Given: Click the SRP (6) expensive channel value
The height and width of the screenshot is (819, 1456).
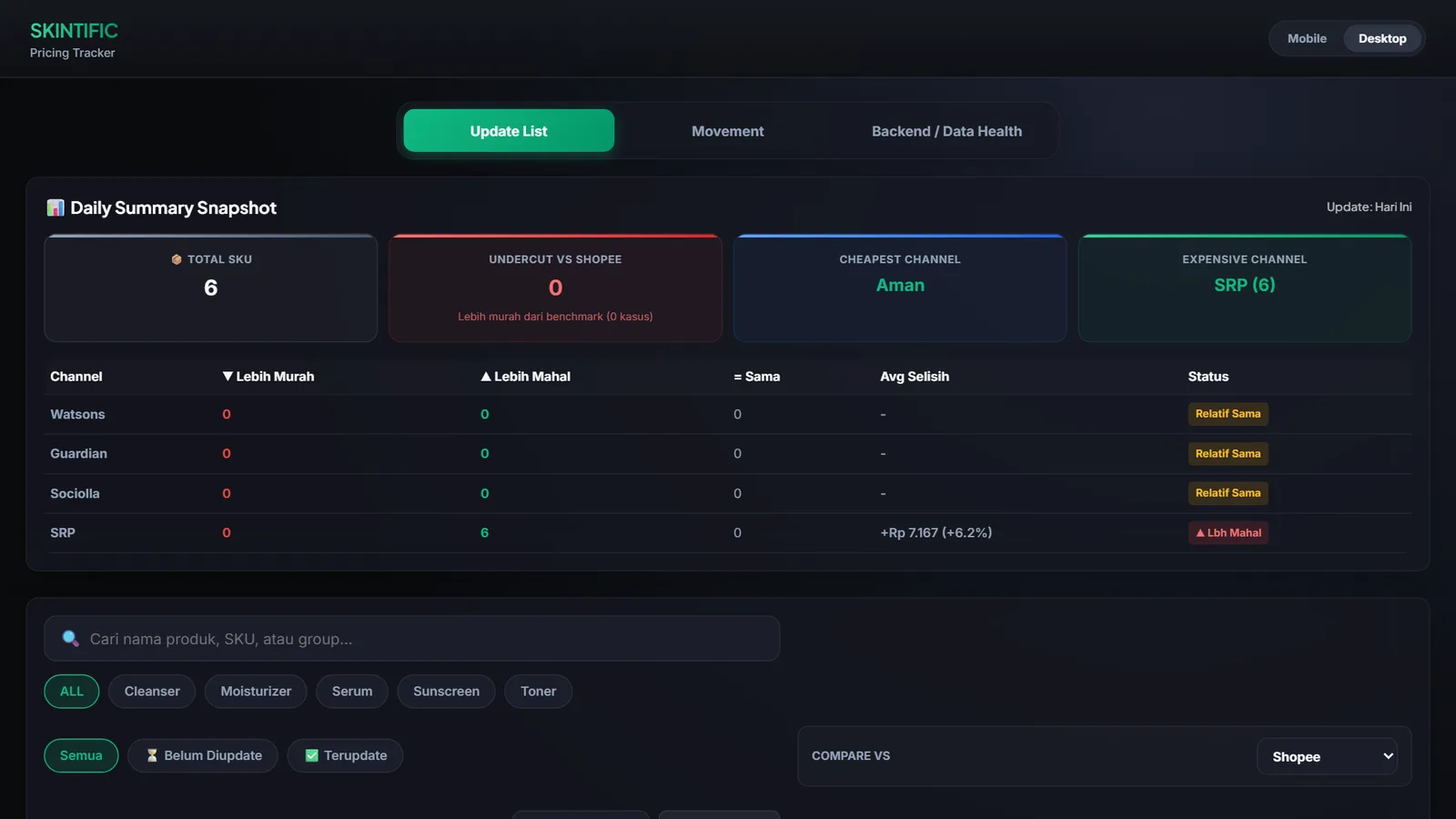Looking at the screenshot, I should coord(1245,285).
